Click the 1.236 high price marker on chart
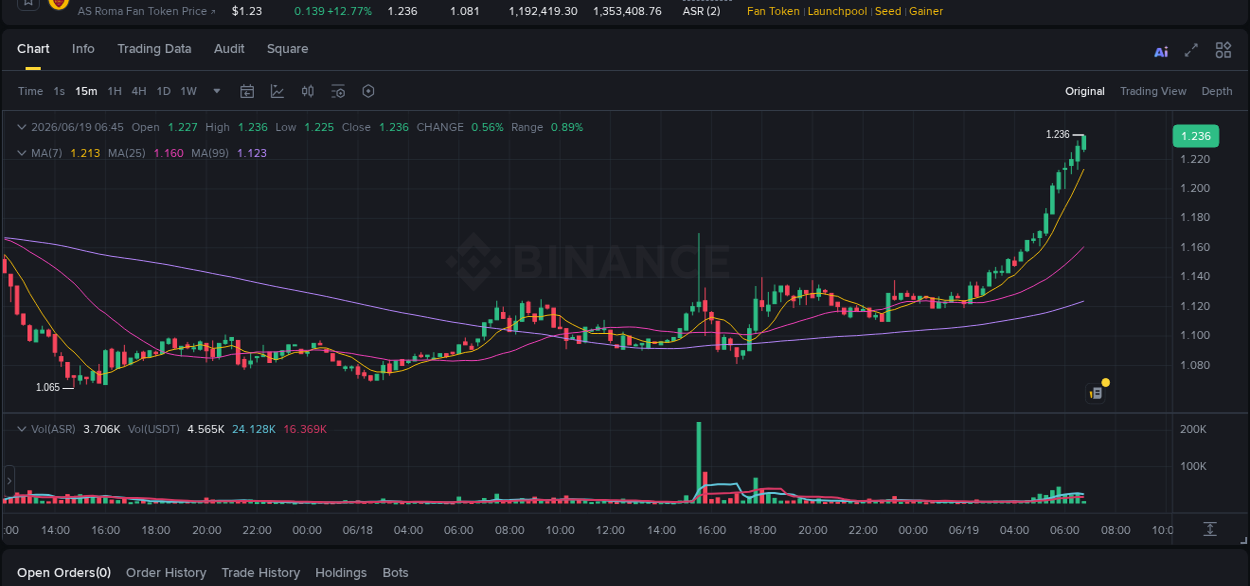Viewport: 1250px width, 586px height. pos(1058,134)
